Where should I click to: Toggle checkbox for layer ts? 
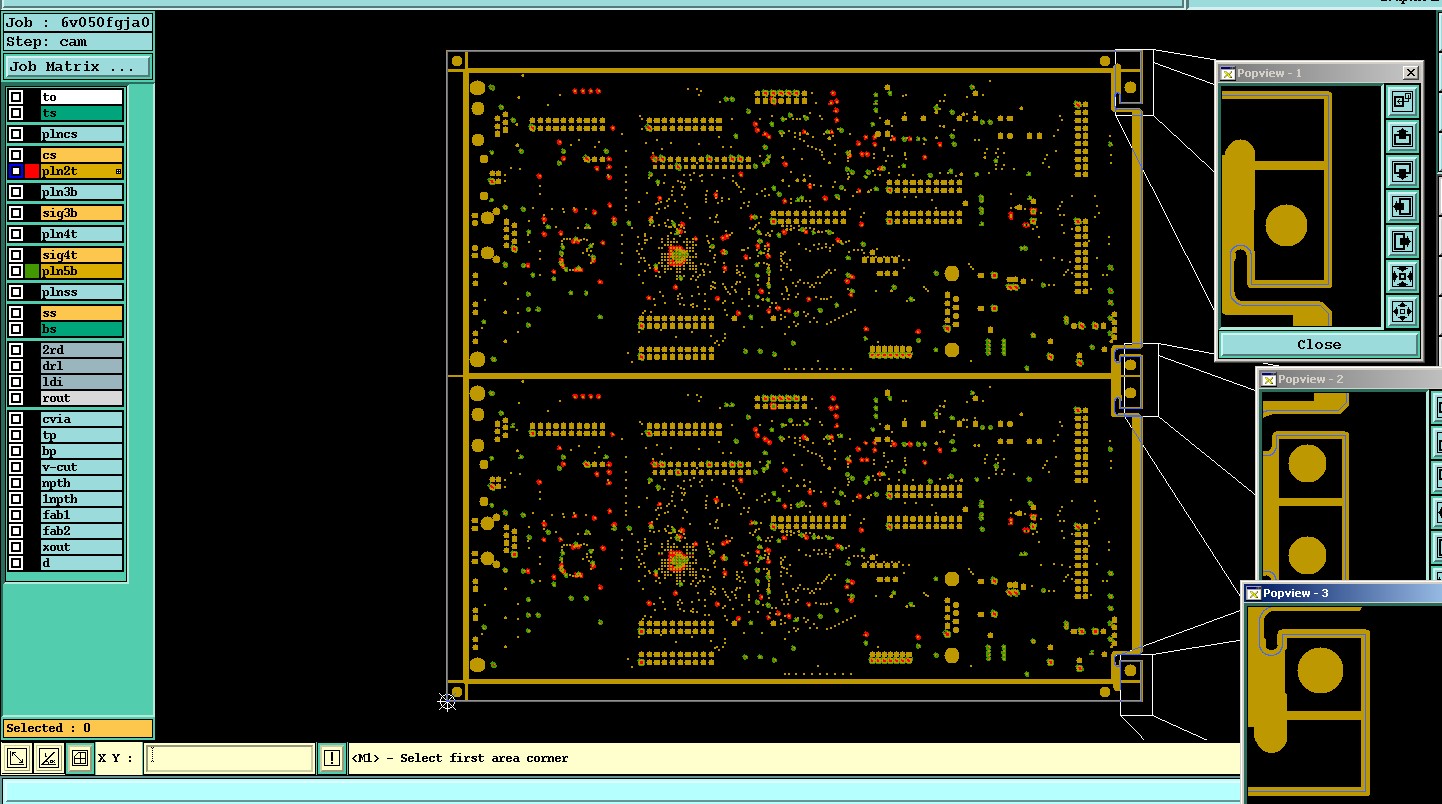[16, 113]
